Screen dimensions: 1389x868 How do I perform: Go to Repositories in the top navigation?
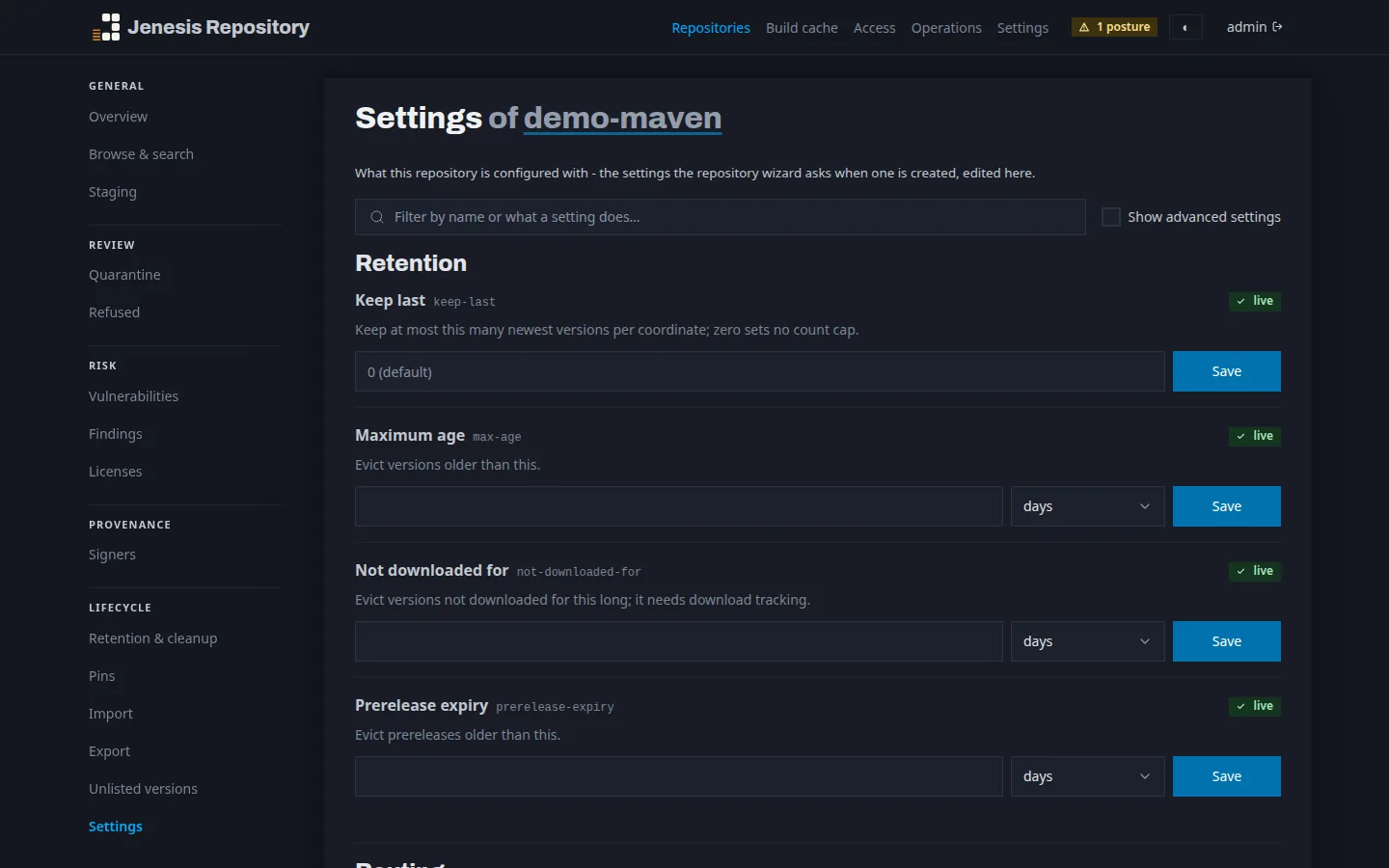click(711, 28)
